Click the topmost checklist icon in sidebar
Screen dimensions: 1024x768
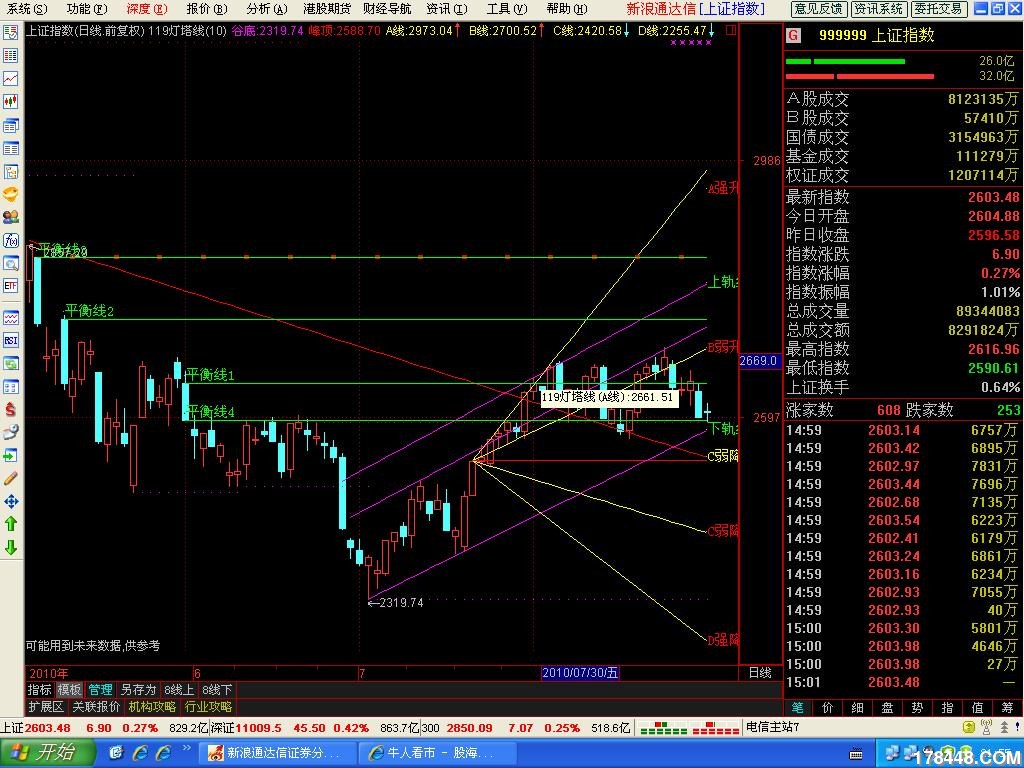coord(10,32)
